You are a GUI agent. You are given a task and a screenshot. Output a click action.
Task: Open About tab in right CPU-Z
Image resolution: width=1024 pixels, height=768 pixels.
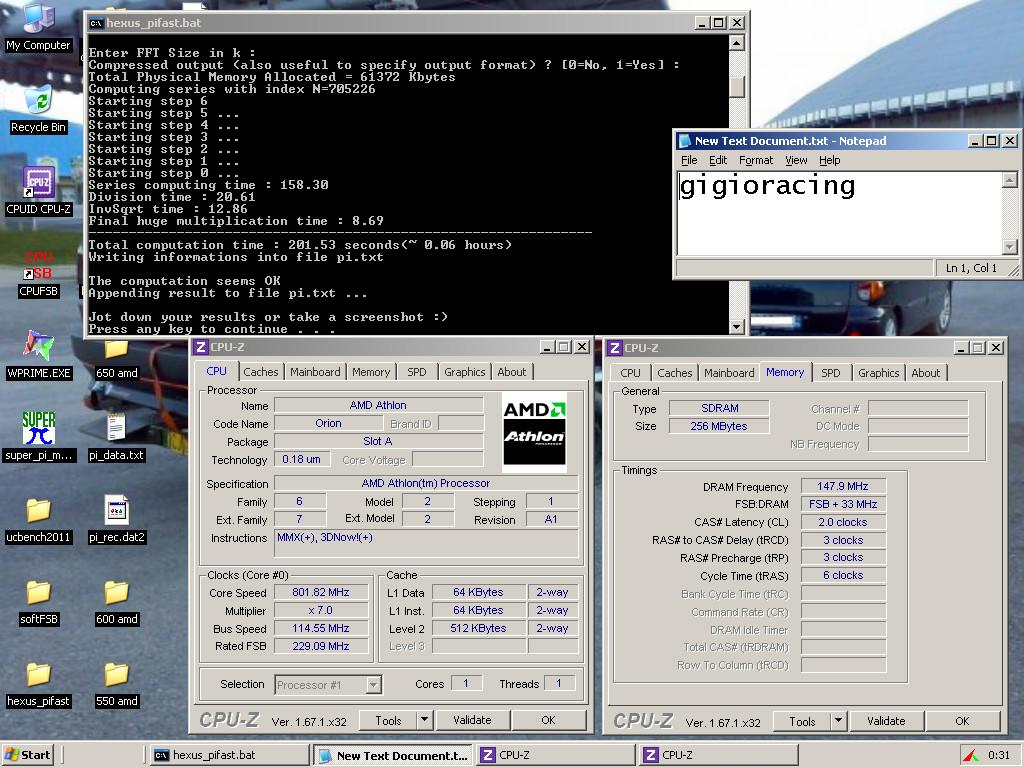(x=925, y=373)
